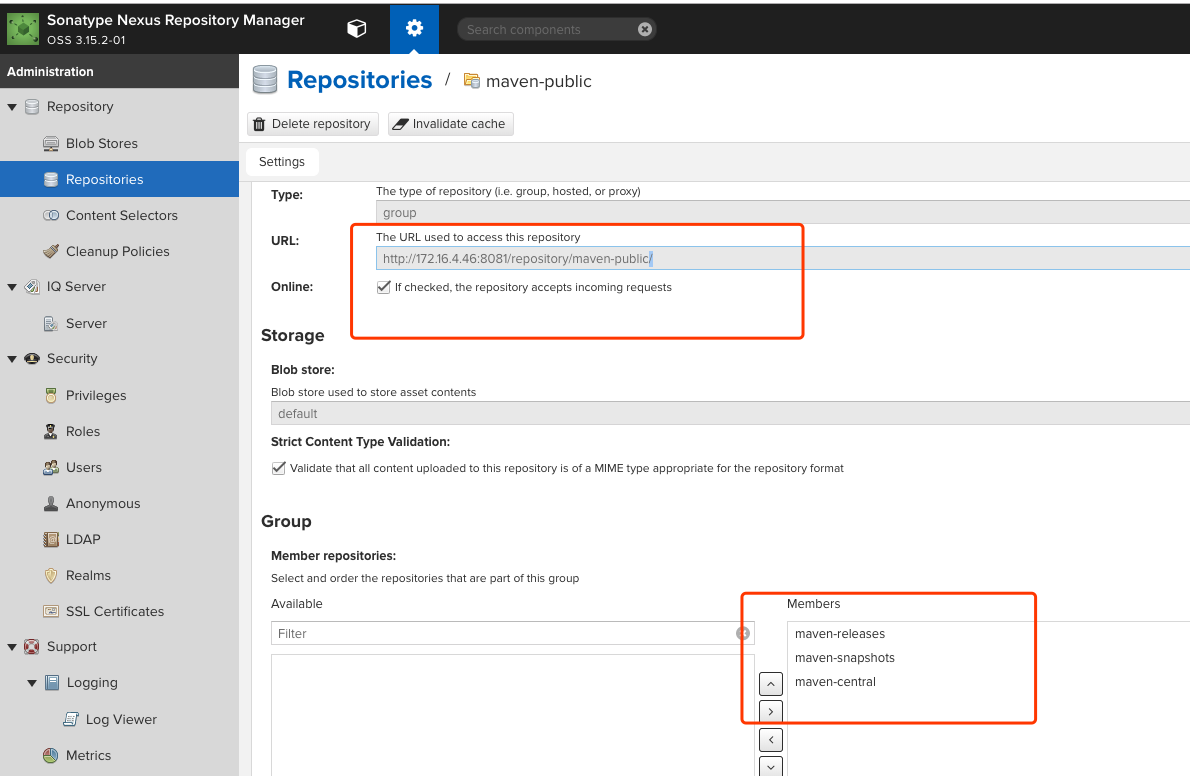Click the Repository section icon in sidebar

tap(32, 107)
